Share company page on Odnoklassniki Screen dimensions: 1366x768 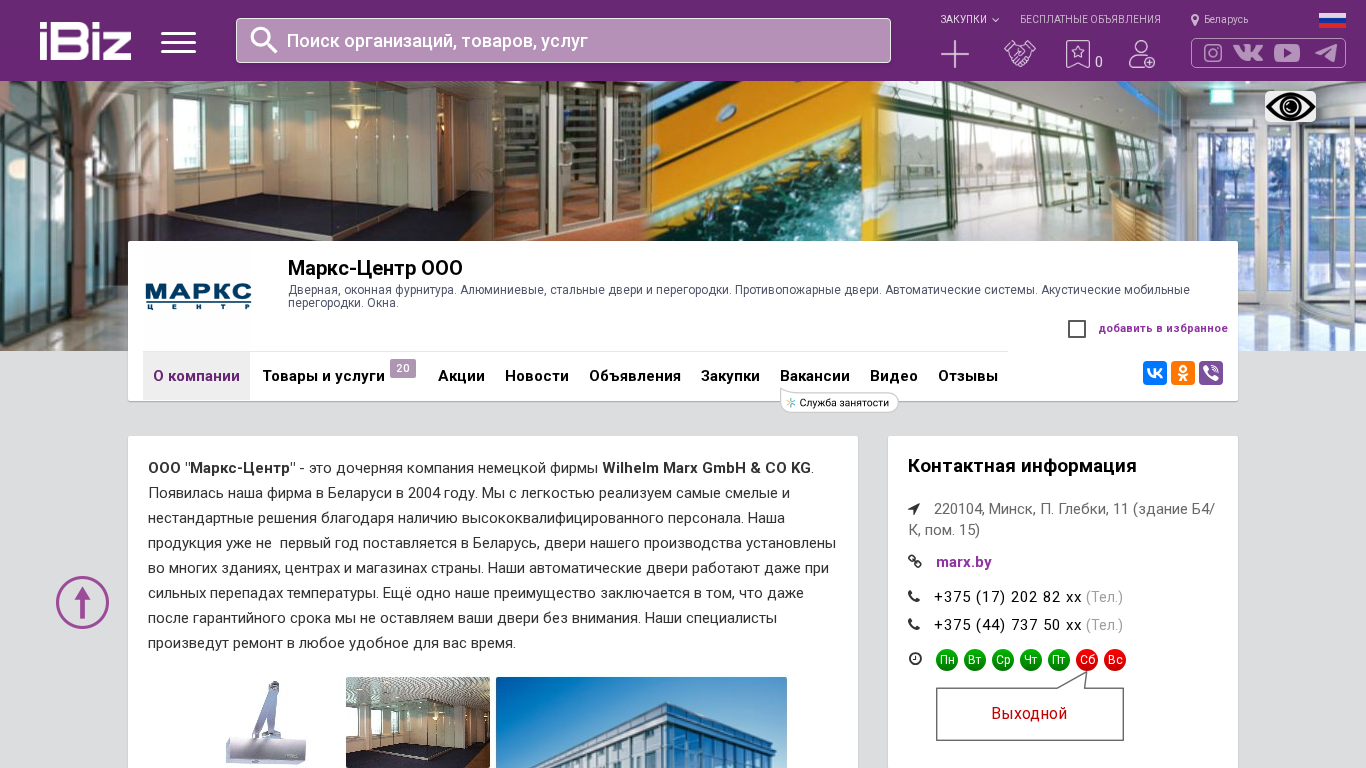point(1183,373)
